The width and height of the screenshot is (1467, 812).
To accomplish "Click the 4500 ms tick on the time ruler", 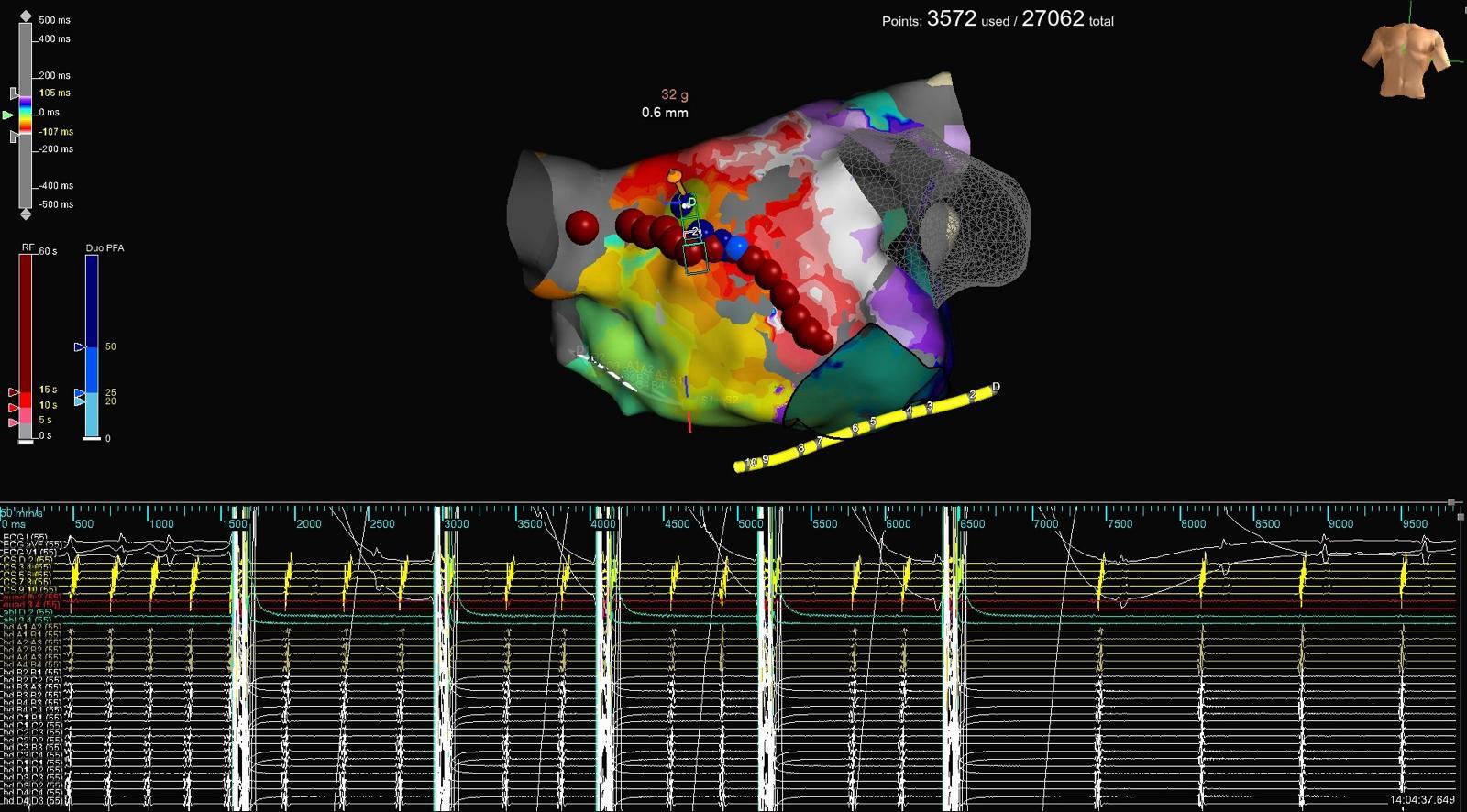I will click(x=677, y=524).
